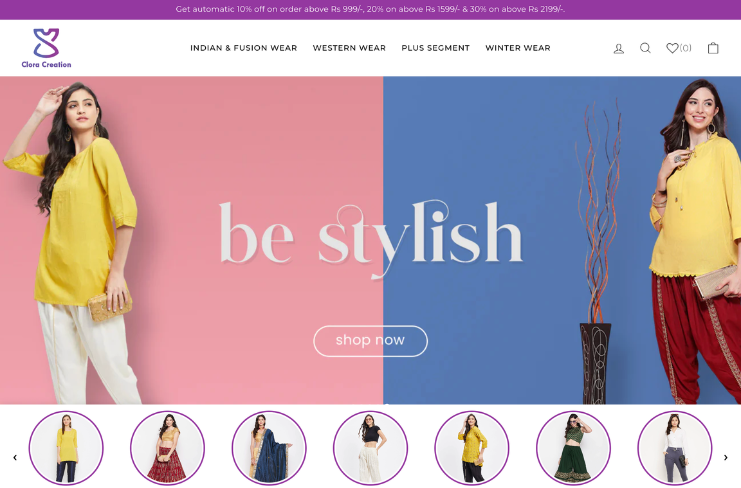Go to next category carousel arrow
741x488 pixels.
725,457
